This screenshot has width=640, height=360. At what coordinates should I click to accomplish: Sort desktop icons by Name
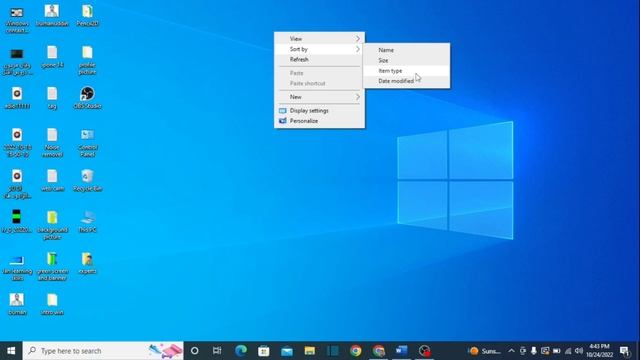[x=407, y=50]
